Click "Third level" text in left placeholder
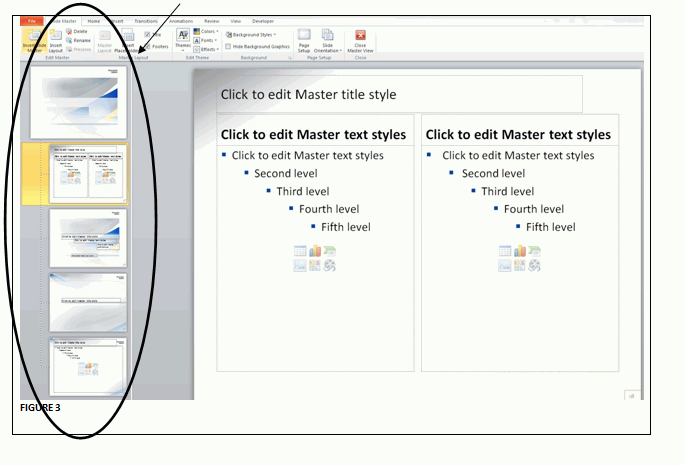 click(303, 191)
